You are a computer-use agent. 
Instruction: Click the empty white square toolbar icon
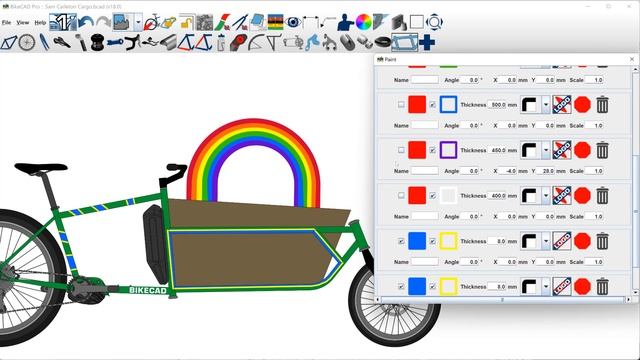click(416, 22)
